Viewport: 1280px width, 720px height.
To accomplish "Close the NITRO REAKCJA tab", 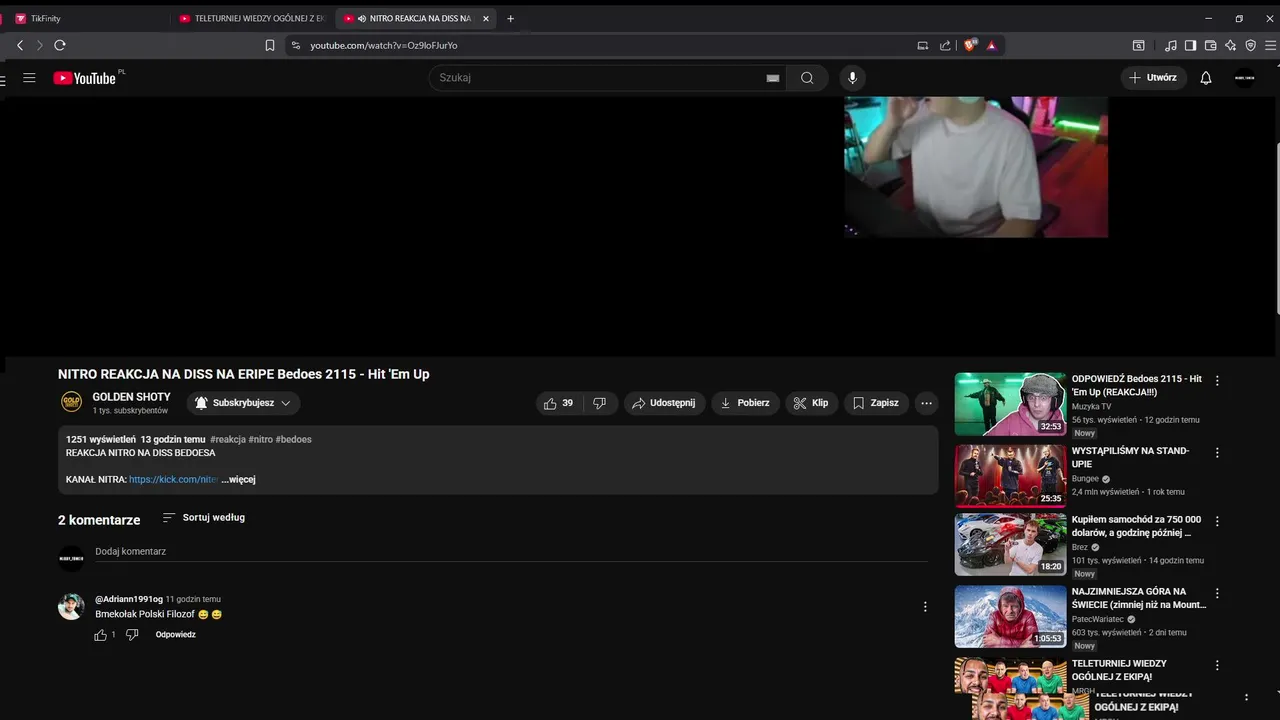I will click(x=486, y=18).
